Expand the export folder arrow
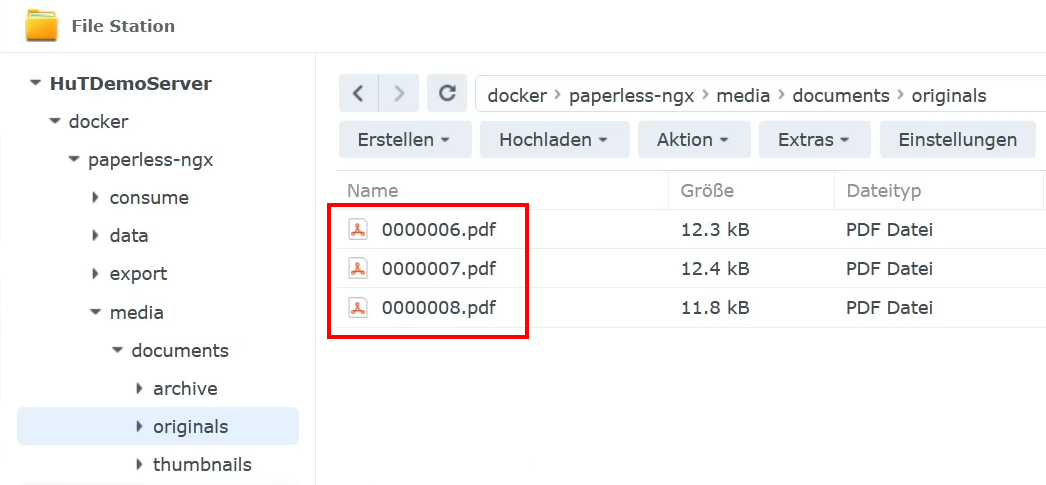Viewport: 1046px width, 485px height. pos(95,274)
